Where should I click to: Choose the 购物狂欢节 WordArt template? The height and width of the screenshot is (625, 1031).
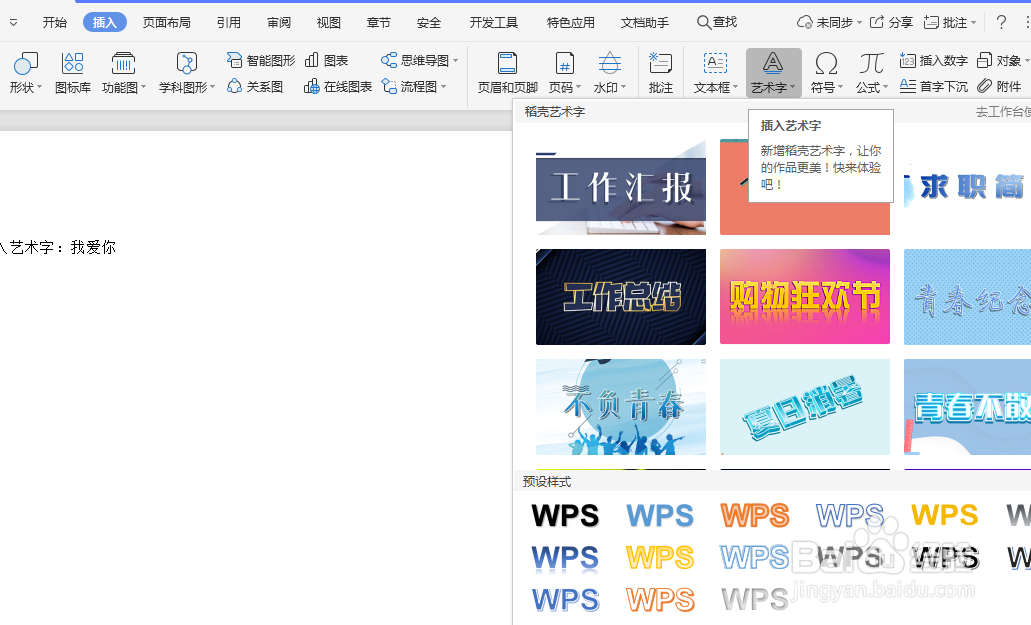point(805,296)
